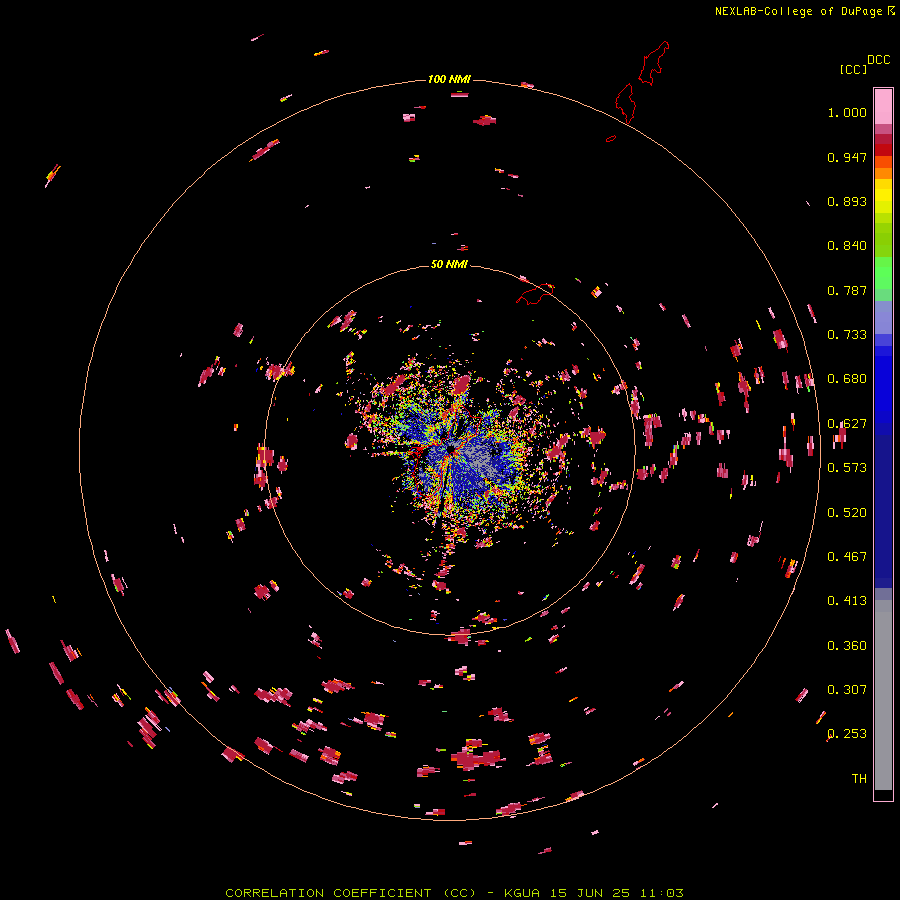Click the 0.253 scale value
The image size is (900, 900).
click(847, 734)
